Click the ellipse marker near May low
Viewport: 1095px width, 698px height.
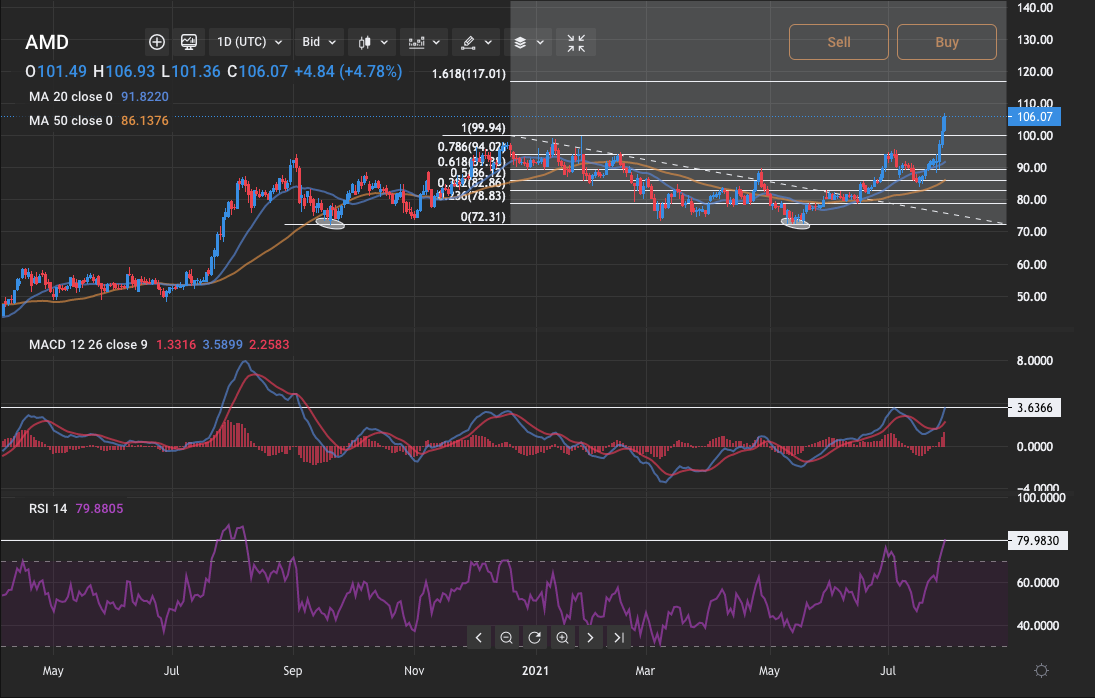click(795, 223)
